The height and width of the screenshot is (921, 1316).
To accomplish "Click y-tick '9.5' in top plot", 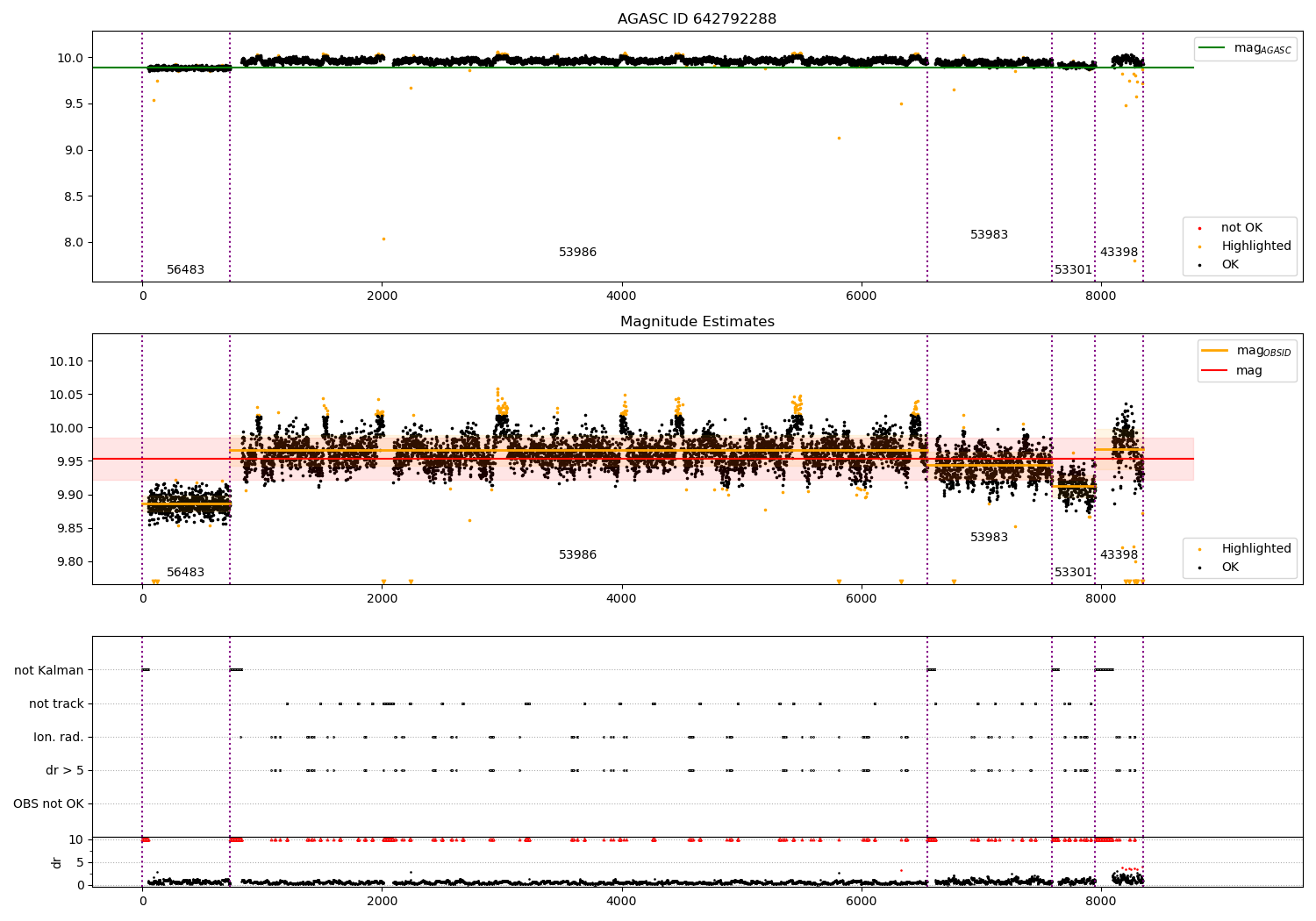I will [x=73, y=104].
